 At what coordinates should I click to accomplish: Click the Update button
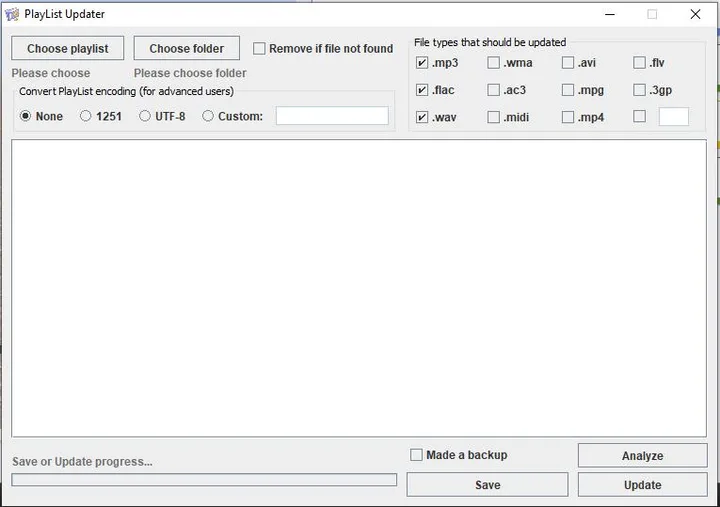642,484
